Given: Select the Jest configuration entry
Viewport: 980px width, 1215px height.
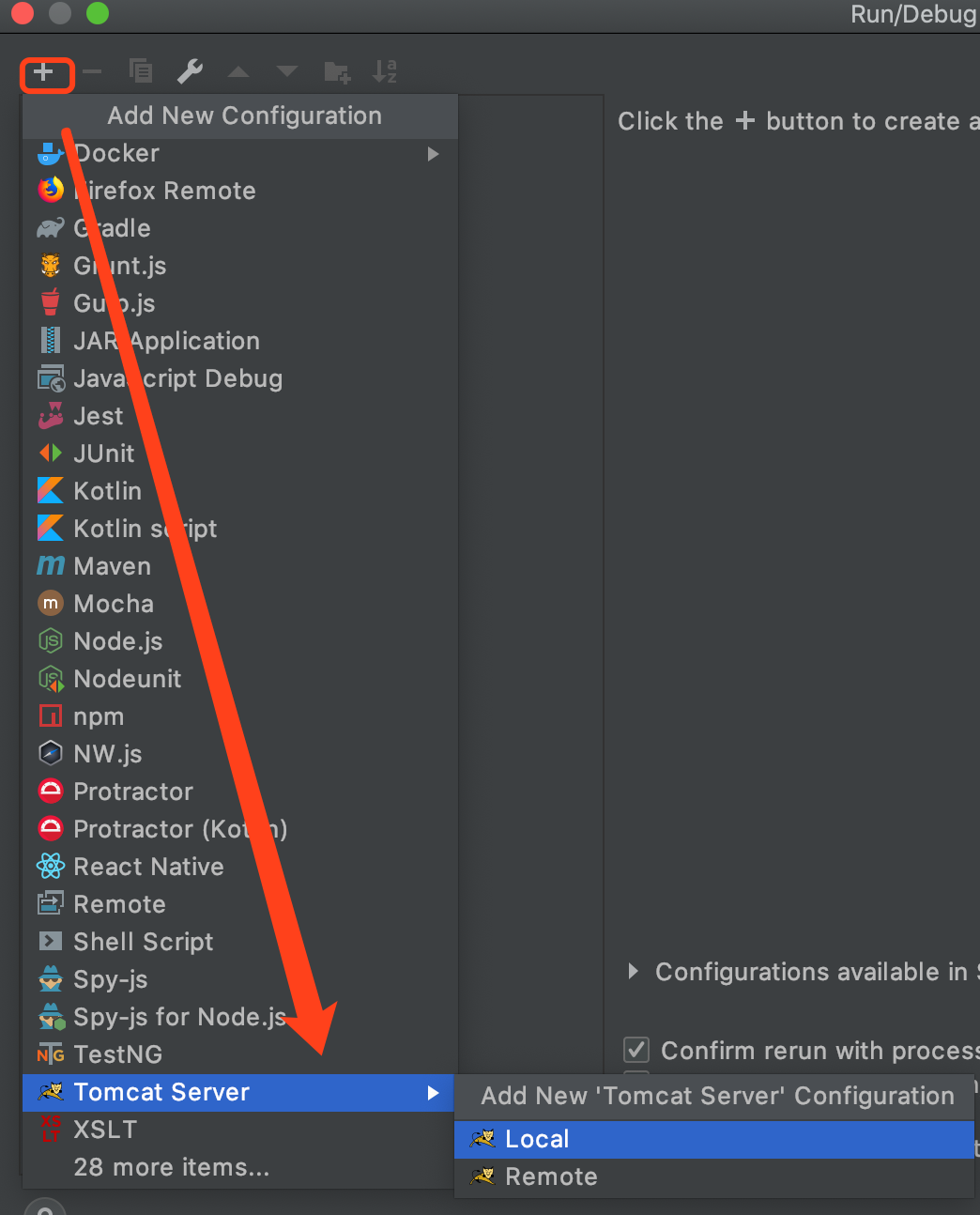Looking at the screenshot, I should [240, 416].
